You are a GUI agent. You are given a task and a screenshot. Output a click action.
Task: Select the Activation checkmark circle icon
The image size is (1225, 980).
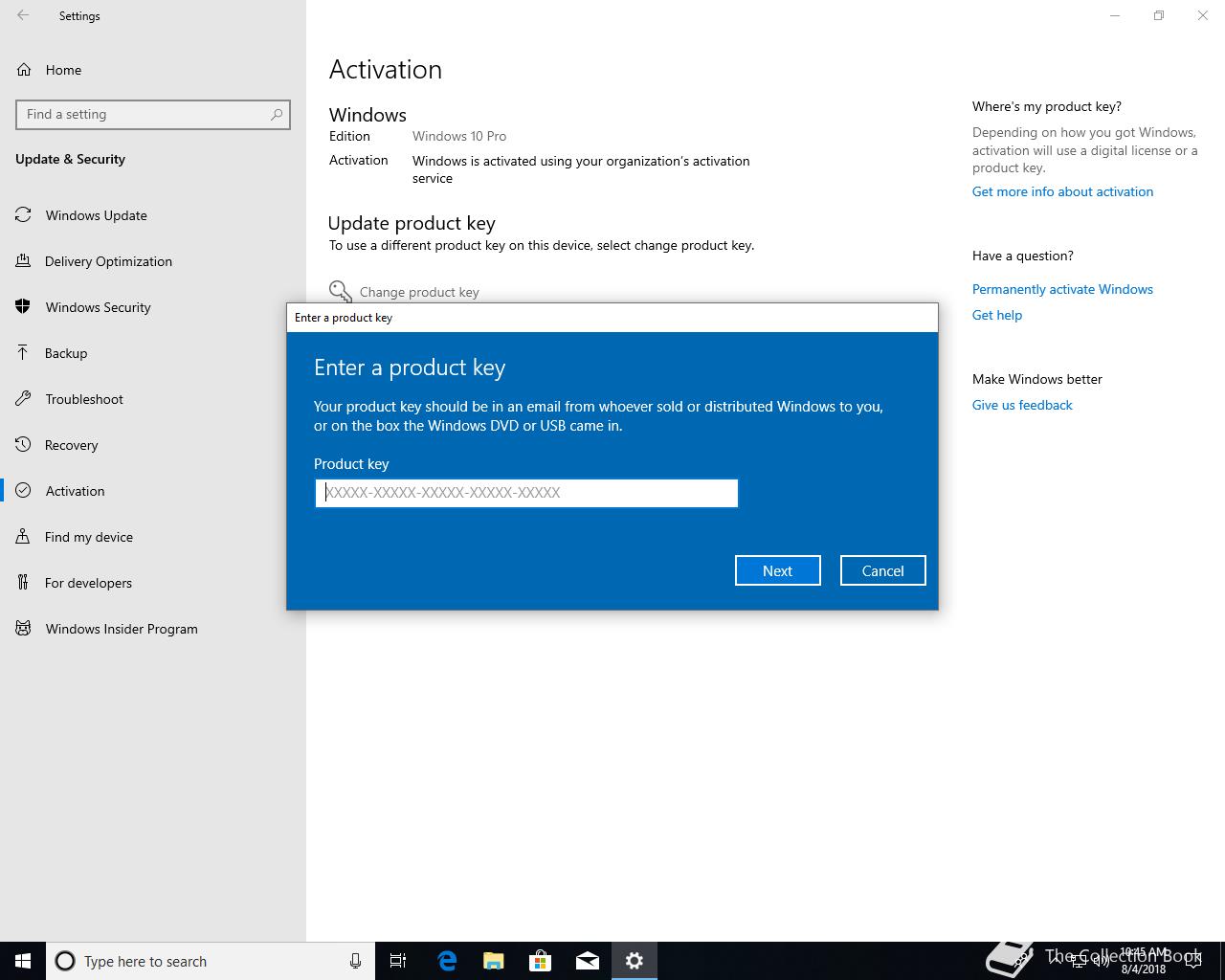coord(23,491)
